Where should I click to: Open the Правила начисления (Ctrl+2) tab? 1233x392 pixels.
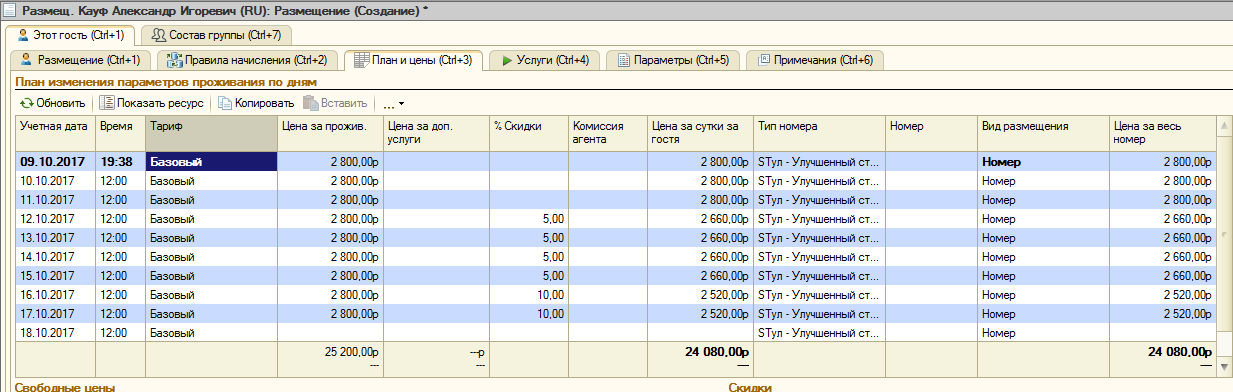coord(248,61)
